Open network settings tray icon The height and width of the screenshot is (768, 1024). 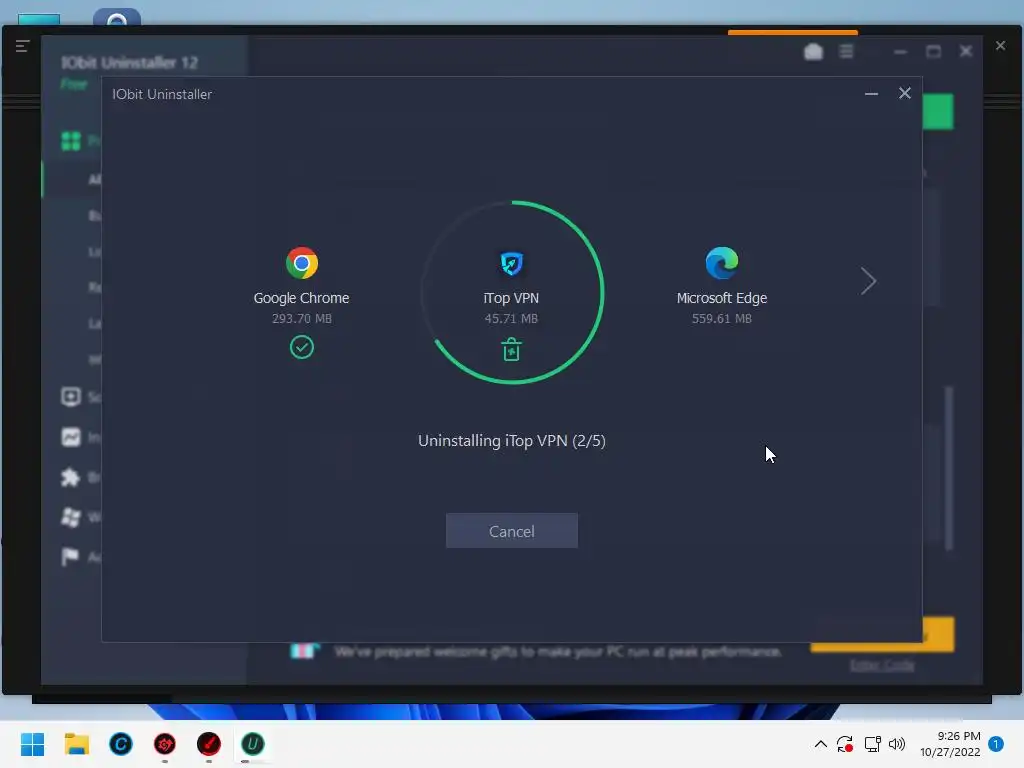tap(872, 744)
